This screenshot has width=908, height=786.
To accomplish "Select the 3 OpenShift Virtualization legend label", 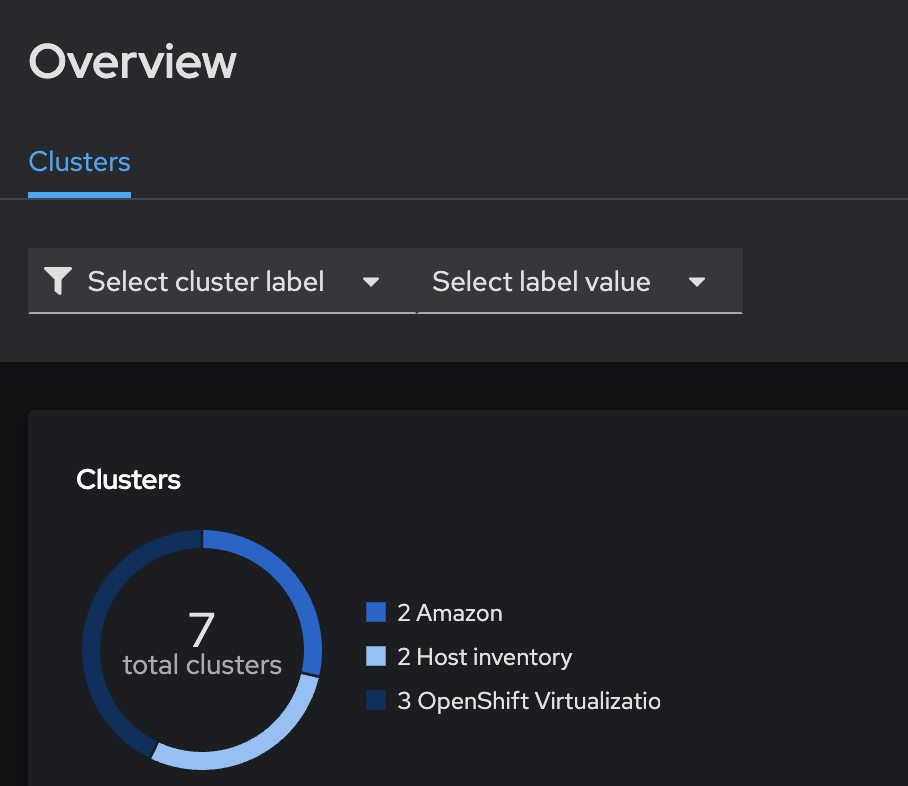I will coord(529,701).
